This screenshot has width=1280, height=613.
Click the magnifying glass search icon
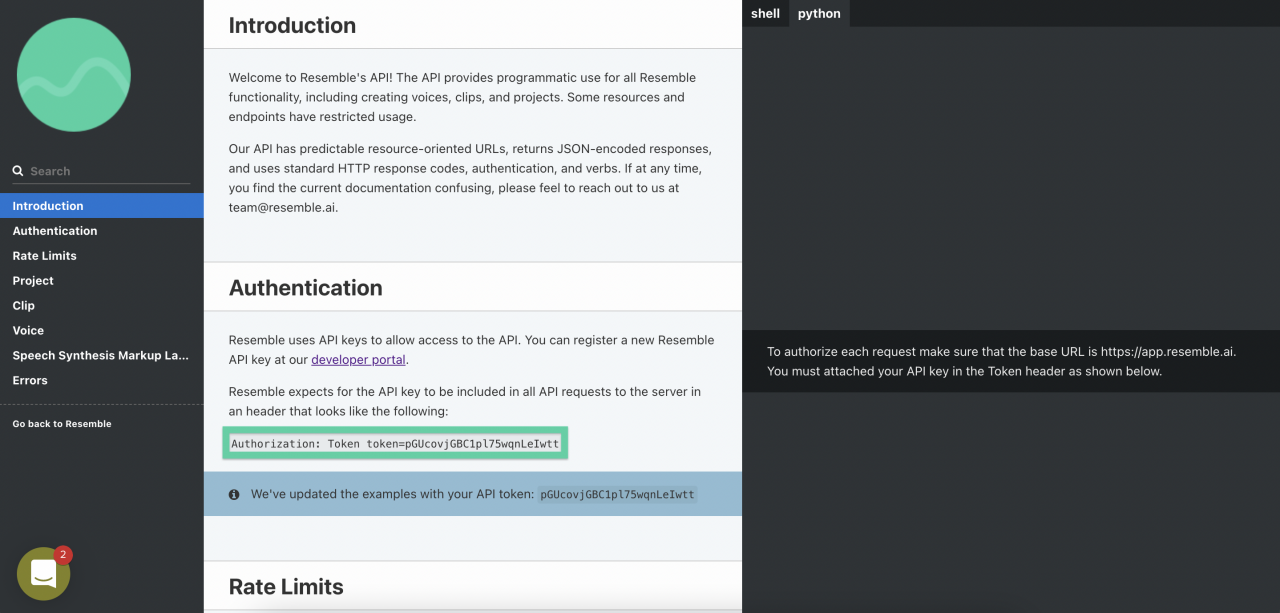[x=17, y=170]
